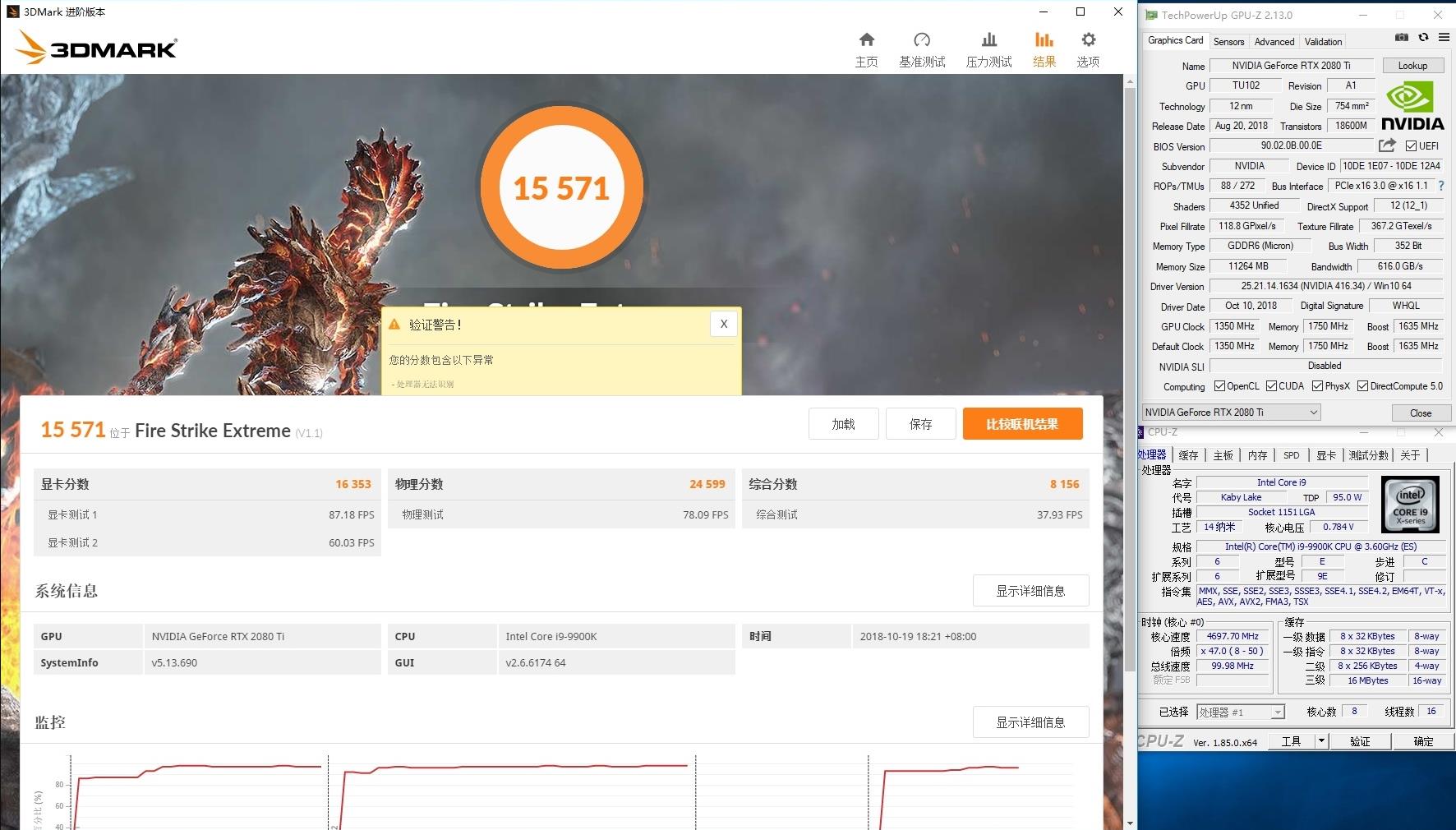Click the compare online results (比较联机结果) button

point(1022,424)
